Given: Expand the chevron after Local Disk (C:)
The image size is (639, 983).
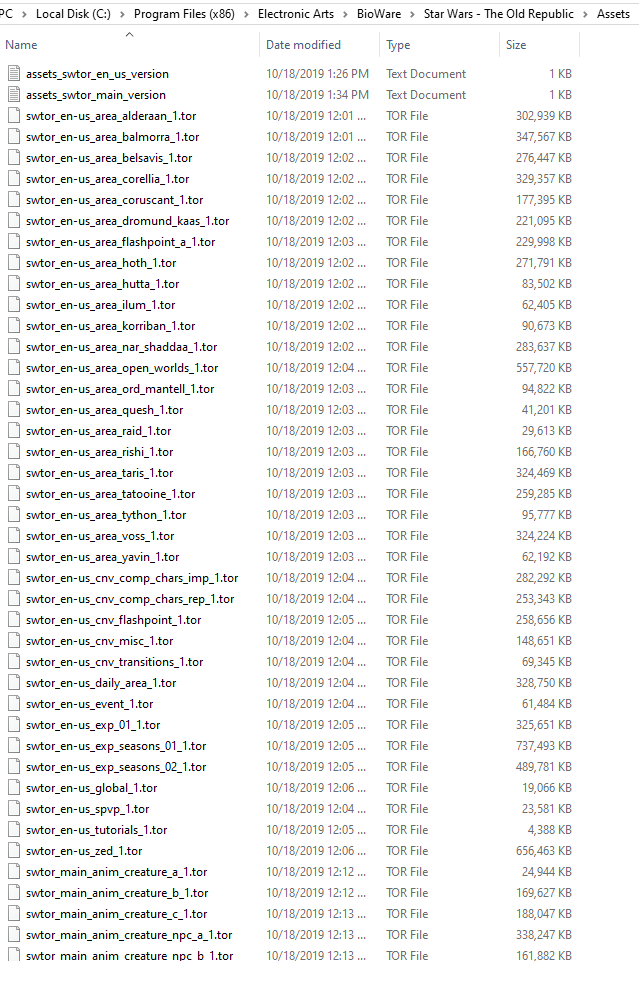Looking at the screenshot, I should click(122, 14).
